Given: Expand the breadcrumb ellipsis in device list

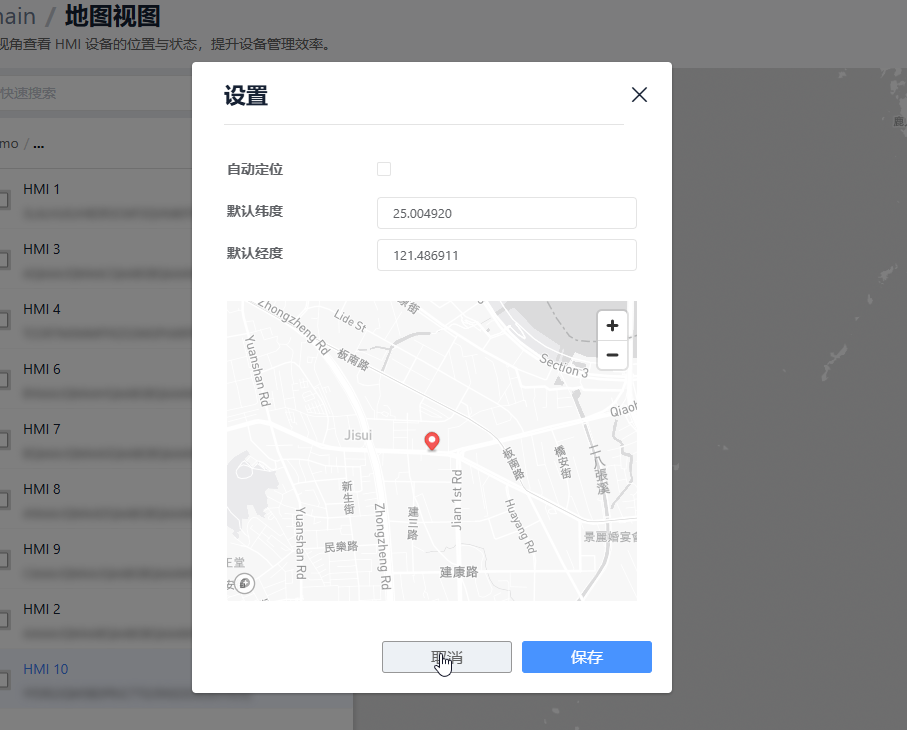Looking at the screenshot, I should click(38, 144).
